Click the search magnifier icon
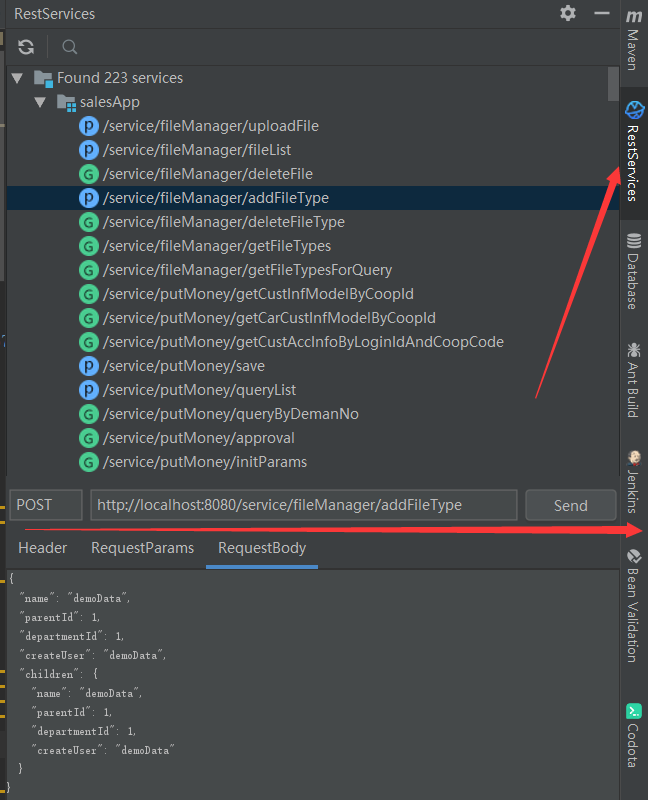648x800 pixels. point(69,47)
